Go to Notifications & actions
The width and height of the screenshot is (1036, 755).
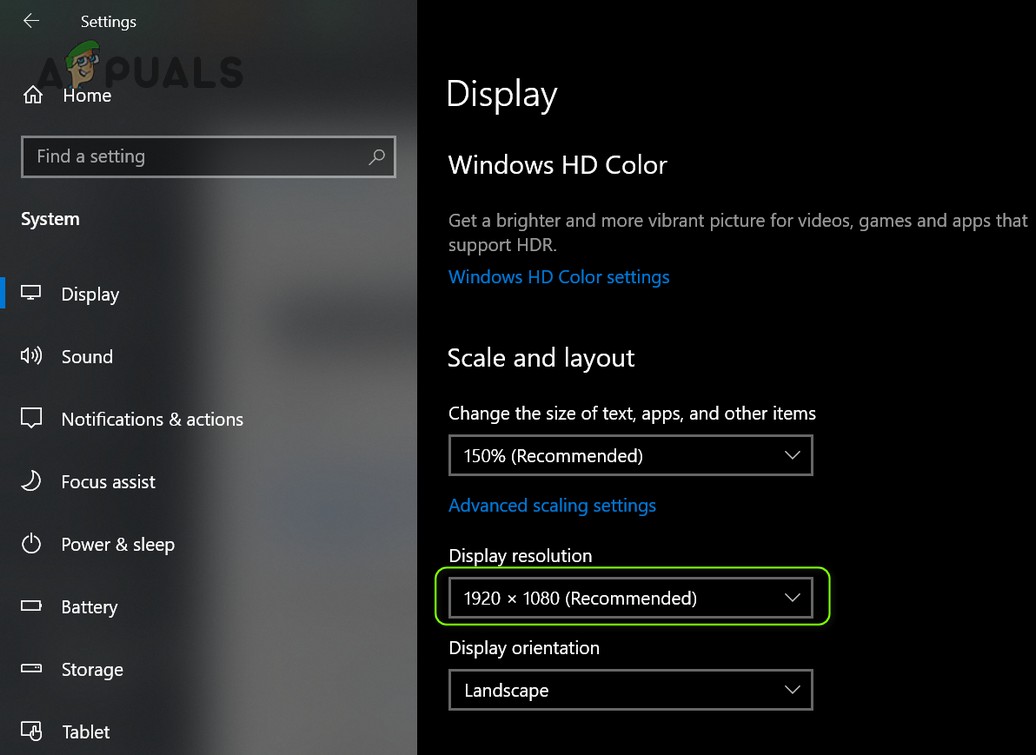click(152, 419)
